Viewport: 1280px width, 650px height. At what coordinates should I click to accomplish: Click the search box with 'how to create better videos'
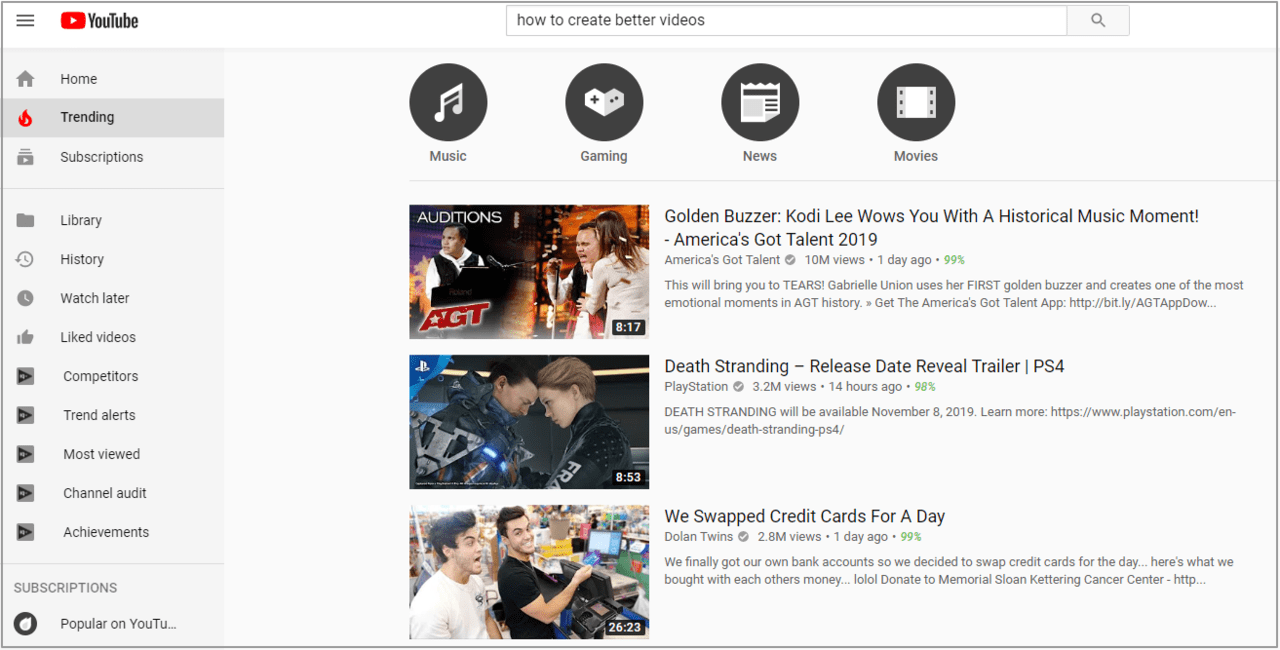[786, 21]
